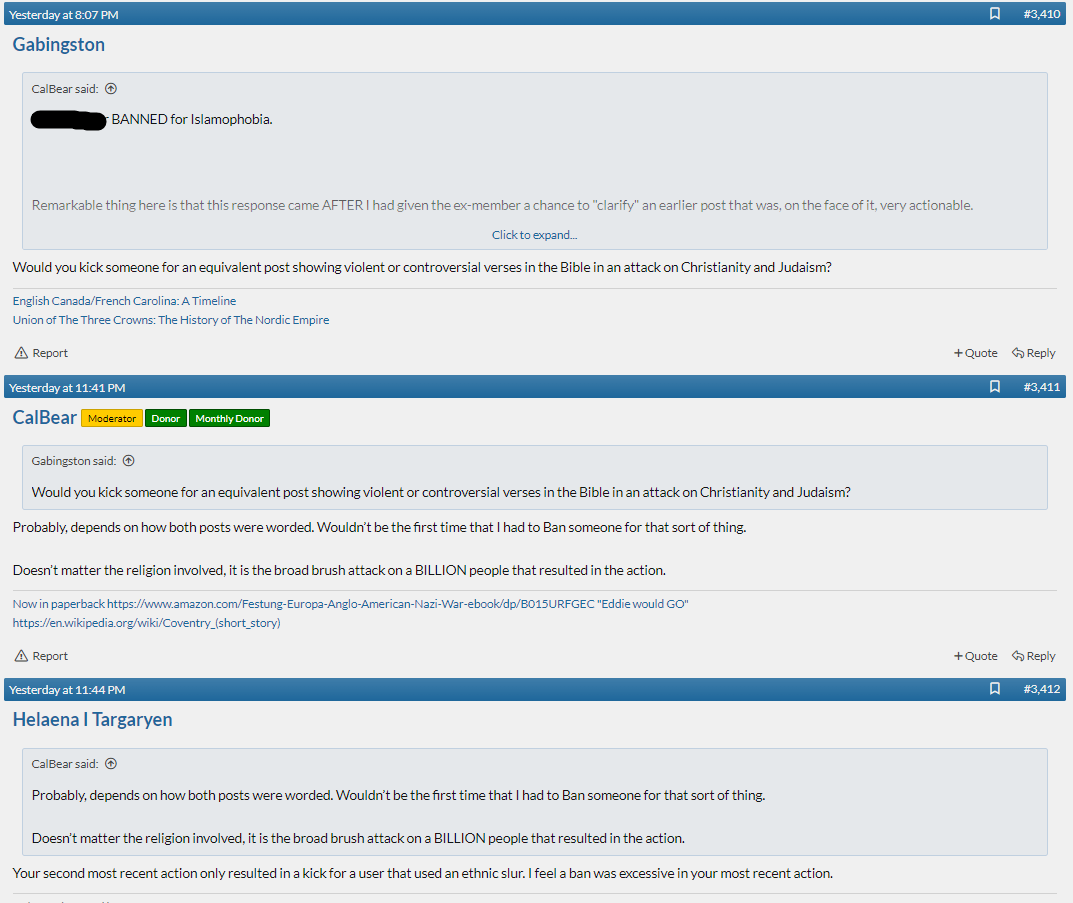Jump to CalBear's original quoted post in #3,410

pyautogui.click(x=111, y=89)
